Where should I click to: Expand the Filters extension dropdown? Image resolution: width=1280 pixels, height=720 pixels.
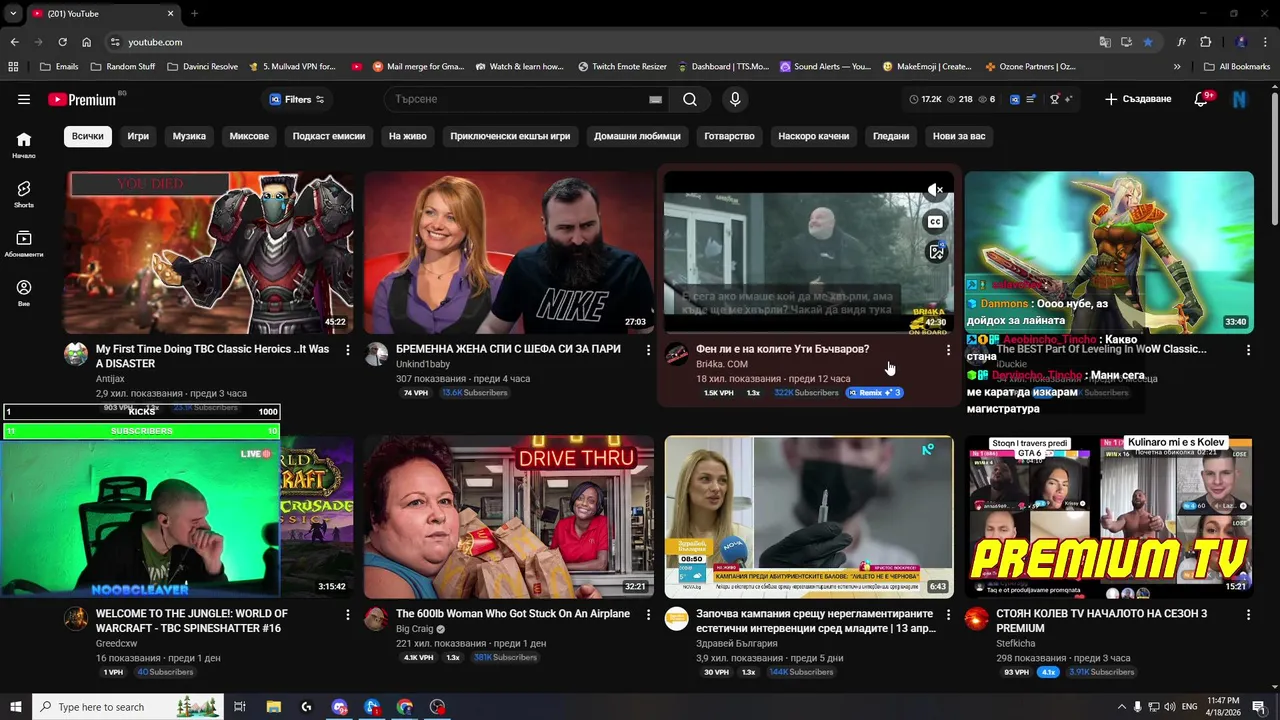(297, 99)
